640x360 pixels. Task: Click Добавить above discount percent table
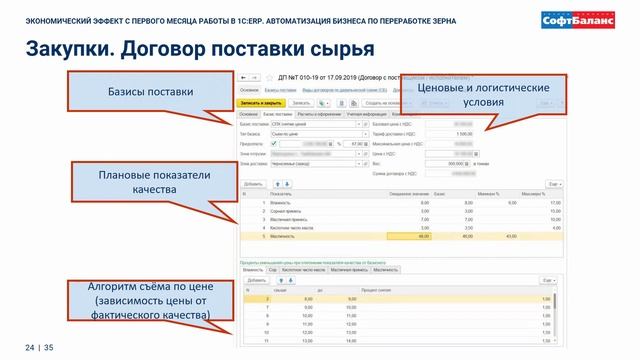coord(257,280)
